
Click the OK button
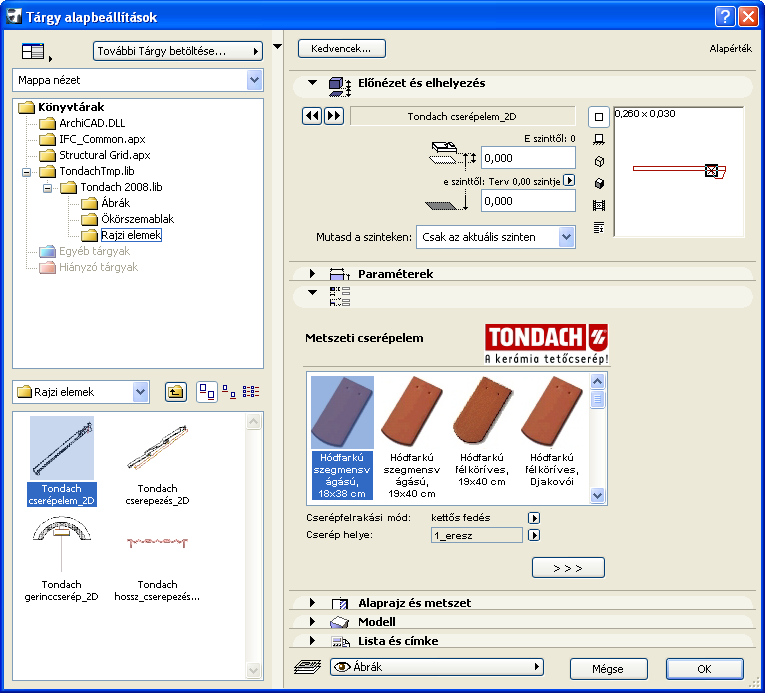(x=705, y=669)
